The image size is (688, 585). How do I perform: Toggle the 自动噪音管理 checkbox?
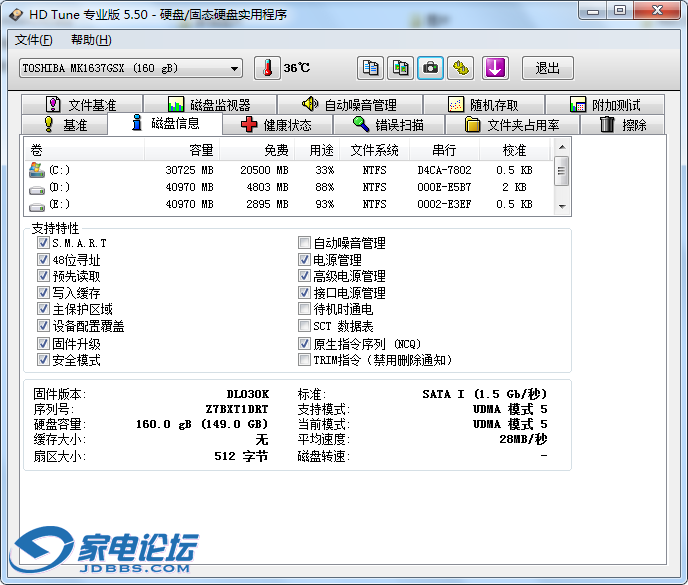coord(305,243)
